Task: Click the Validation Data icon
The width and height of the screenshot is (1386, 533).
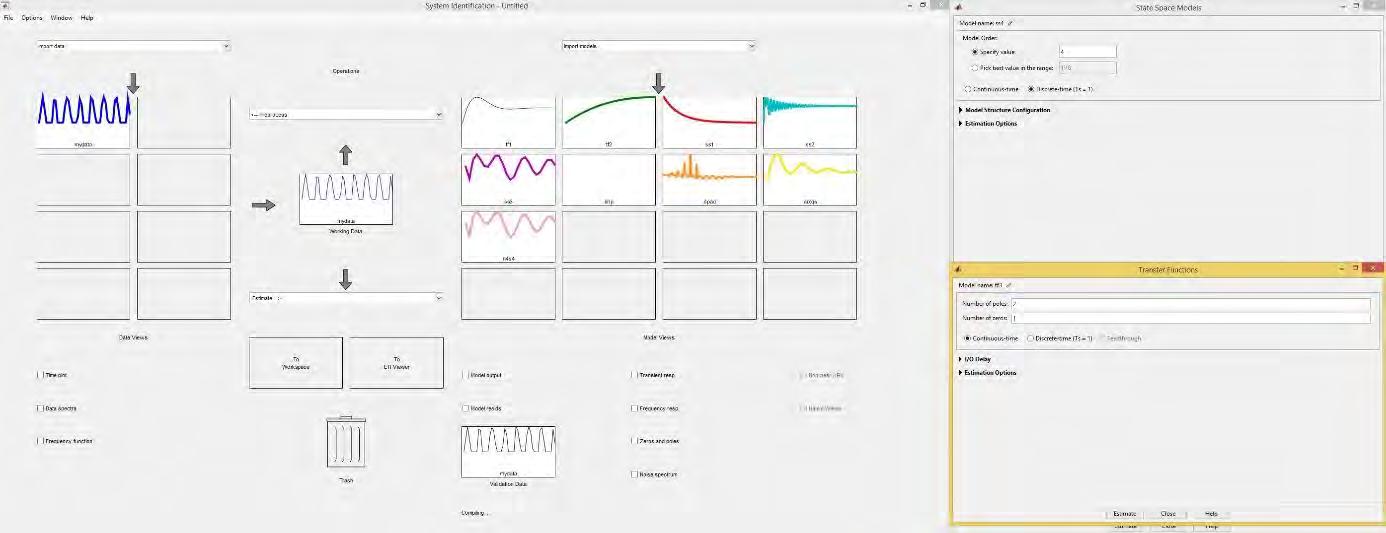Action: (508, 451)
